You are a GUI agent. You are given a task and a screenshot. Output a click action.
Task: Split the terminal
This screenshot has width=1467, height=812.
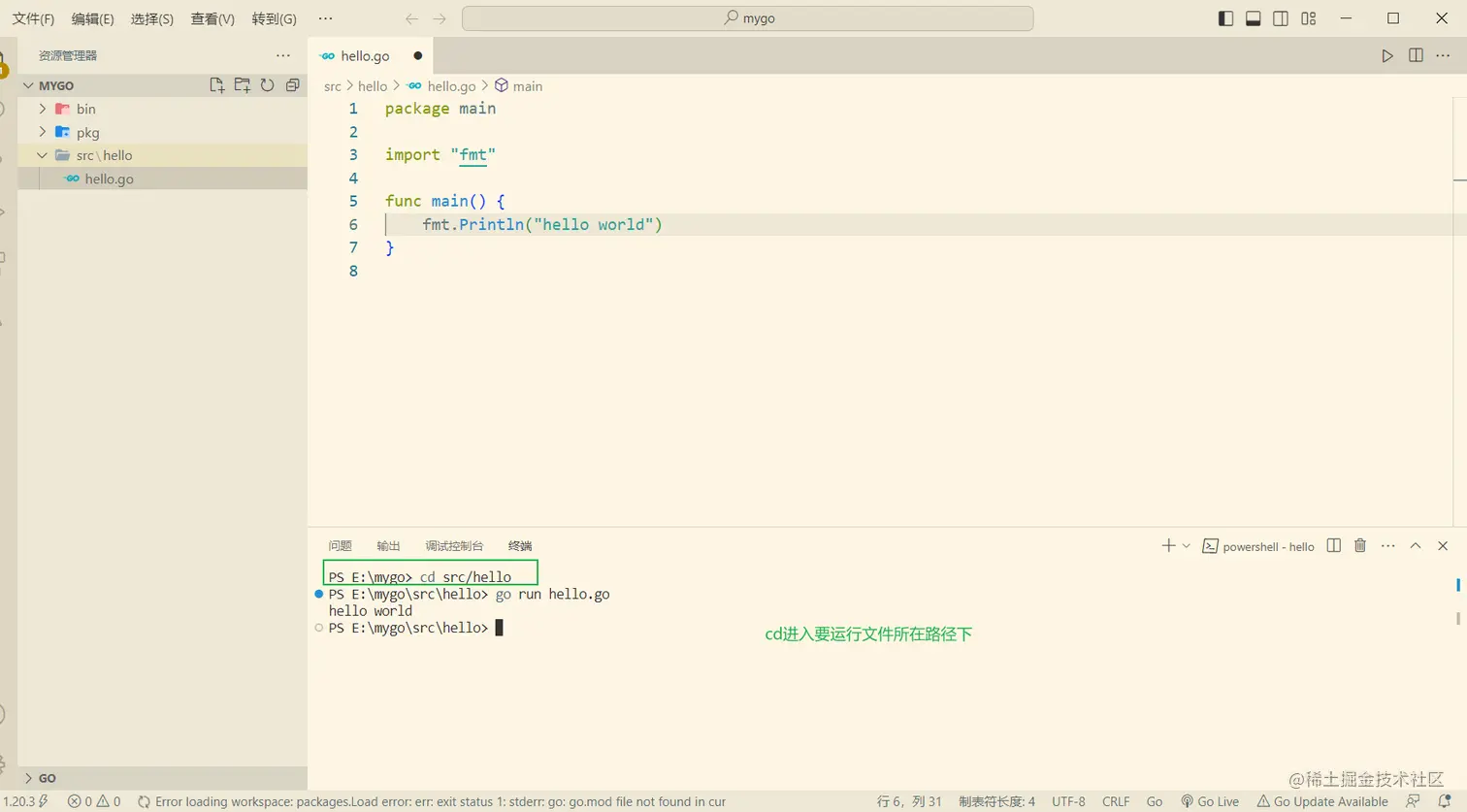1334,546
